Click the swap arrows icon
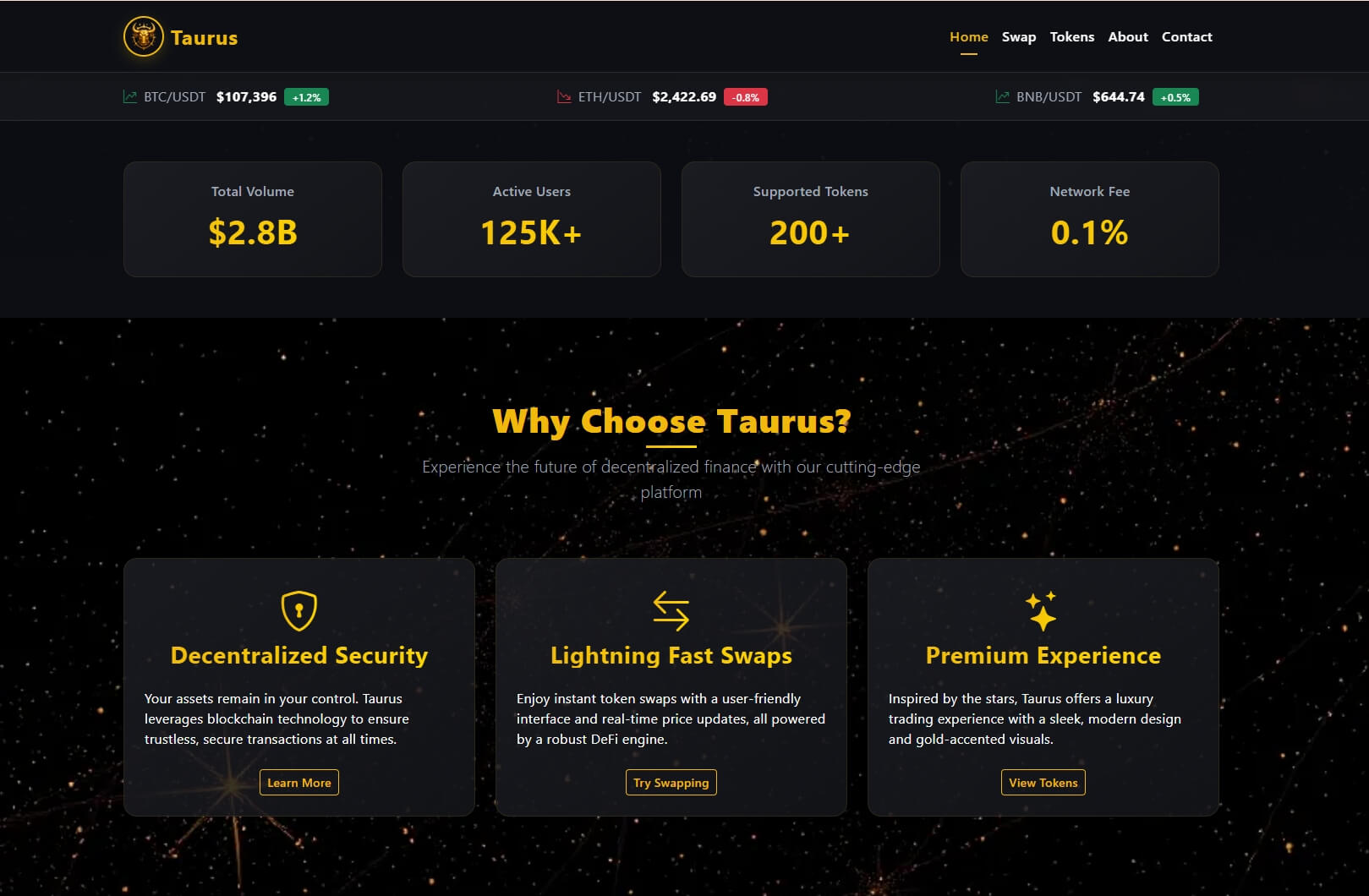This screenshot has width=1369, height=896. [x=671, y=610]
